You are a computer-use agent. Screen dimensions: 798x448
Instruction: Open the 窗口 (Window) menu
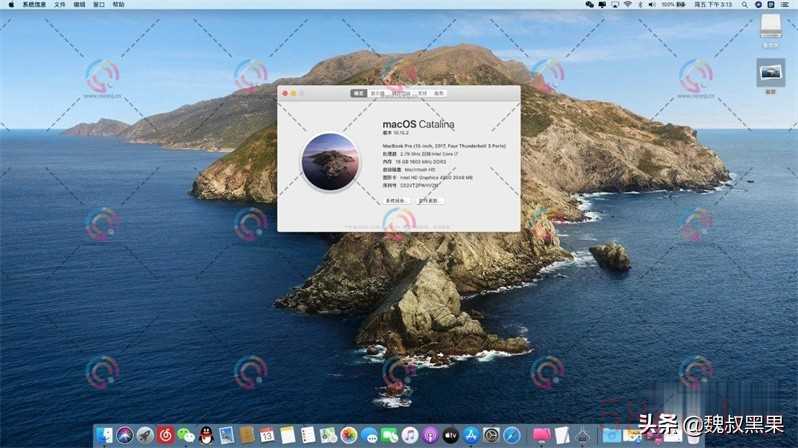(99, 4)
